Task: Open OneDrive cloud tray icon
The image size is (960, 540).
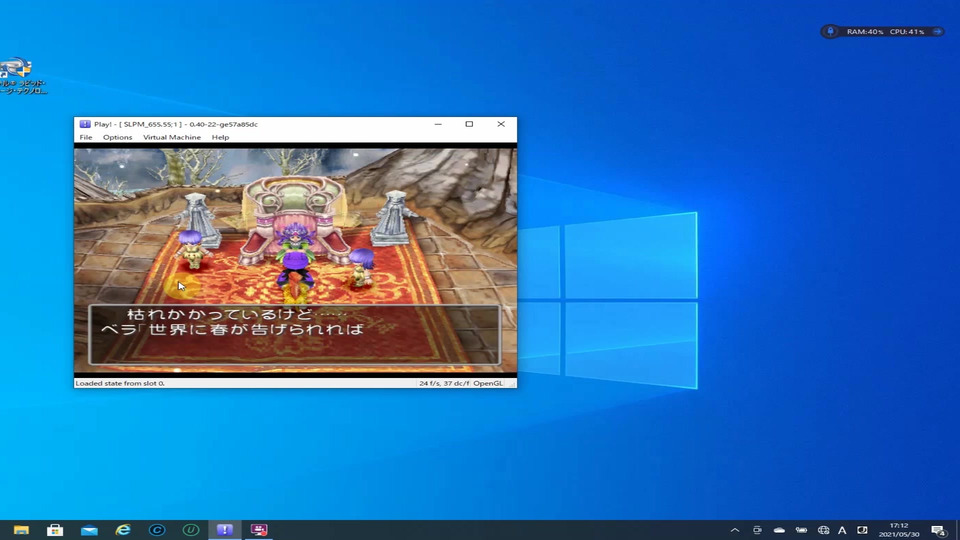Action: coord(779,530)
